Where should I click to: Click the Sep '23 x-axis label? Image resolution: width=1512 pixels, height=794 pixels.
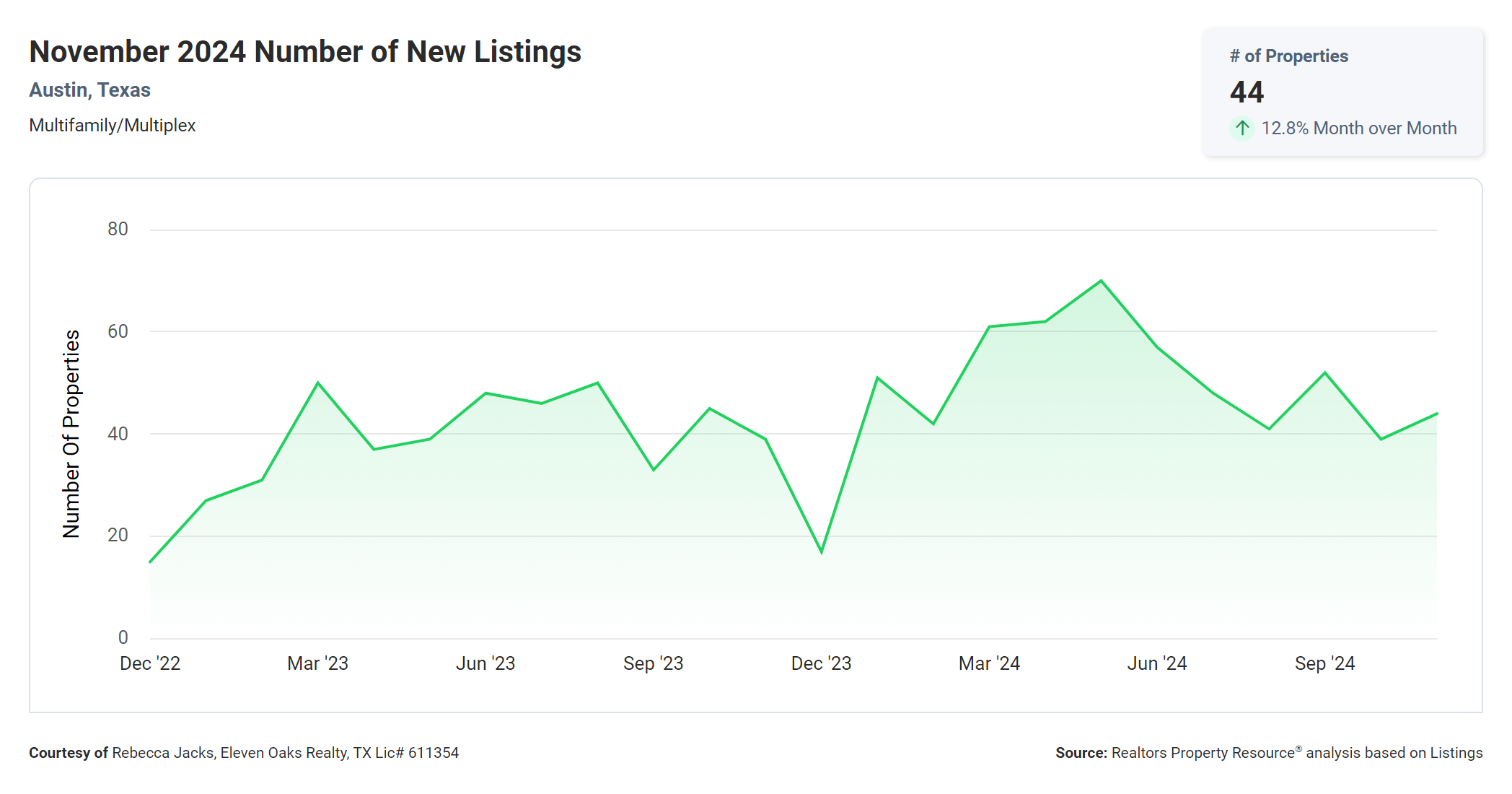(x=653, y=663)
